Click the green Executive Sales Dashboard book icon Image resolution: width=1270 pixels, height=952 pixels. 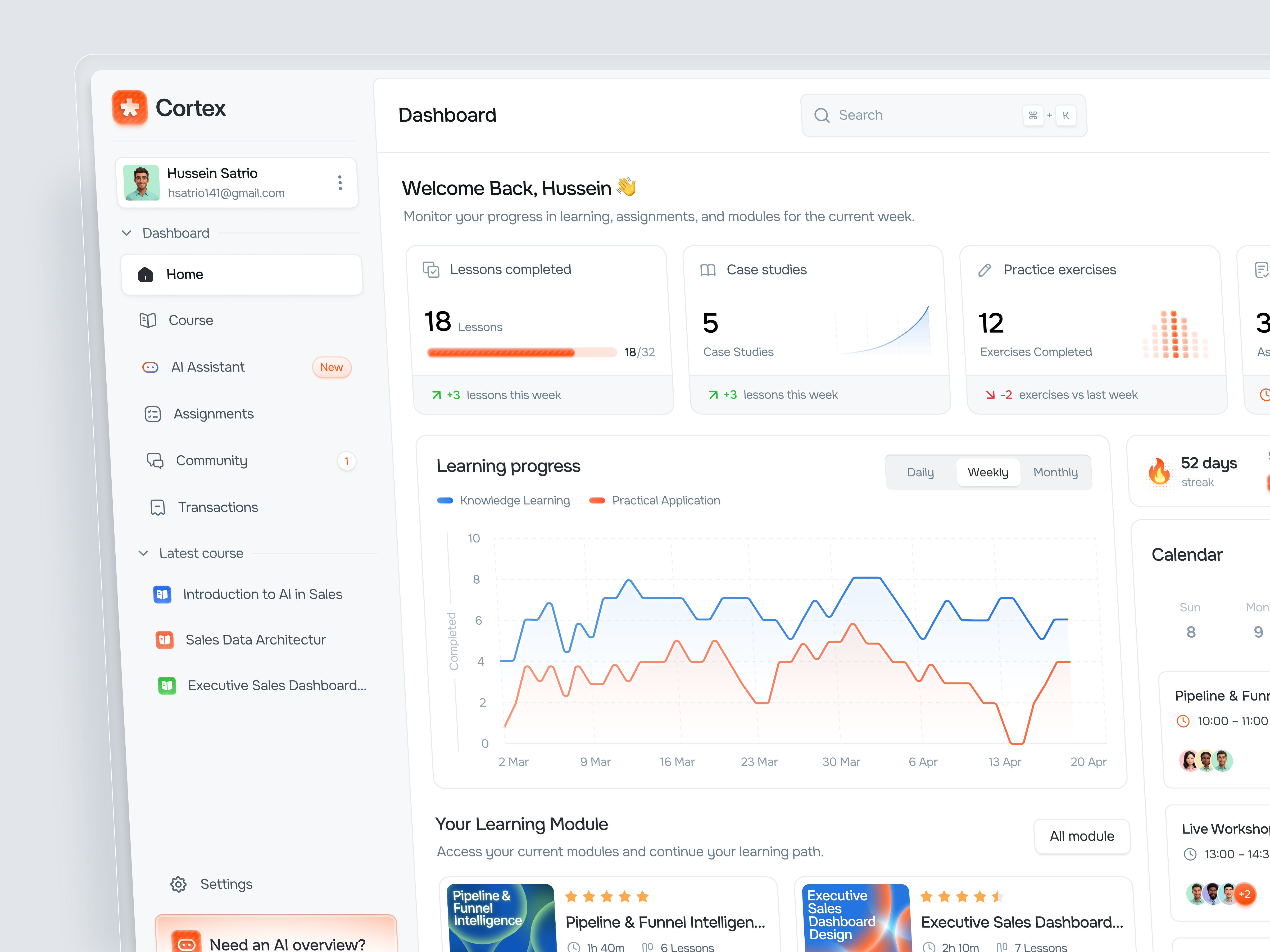click(x=167, y=685)
